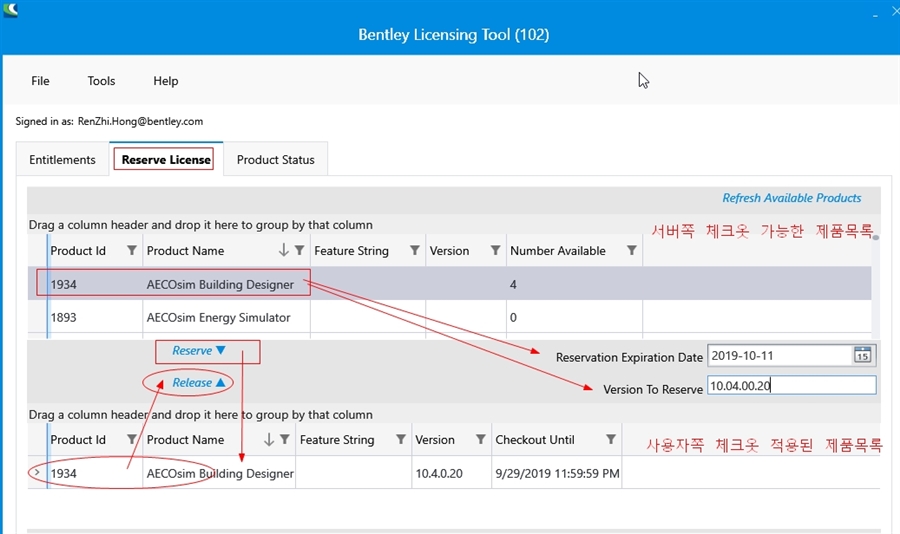
Task: Filter the Checkout Until column
Action: 610,440
